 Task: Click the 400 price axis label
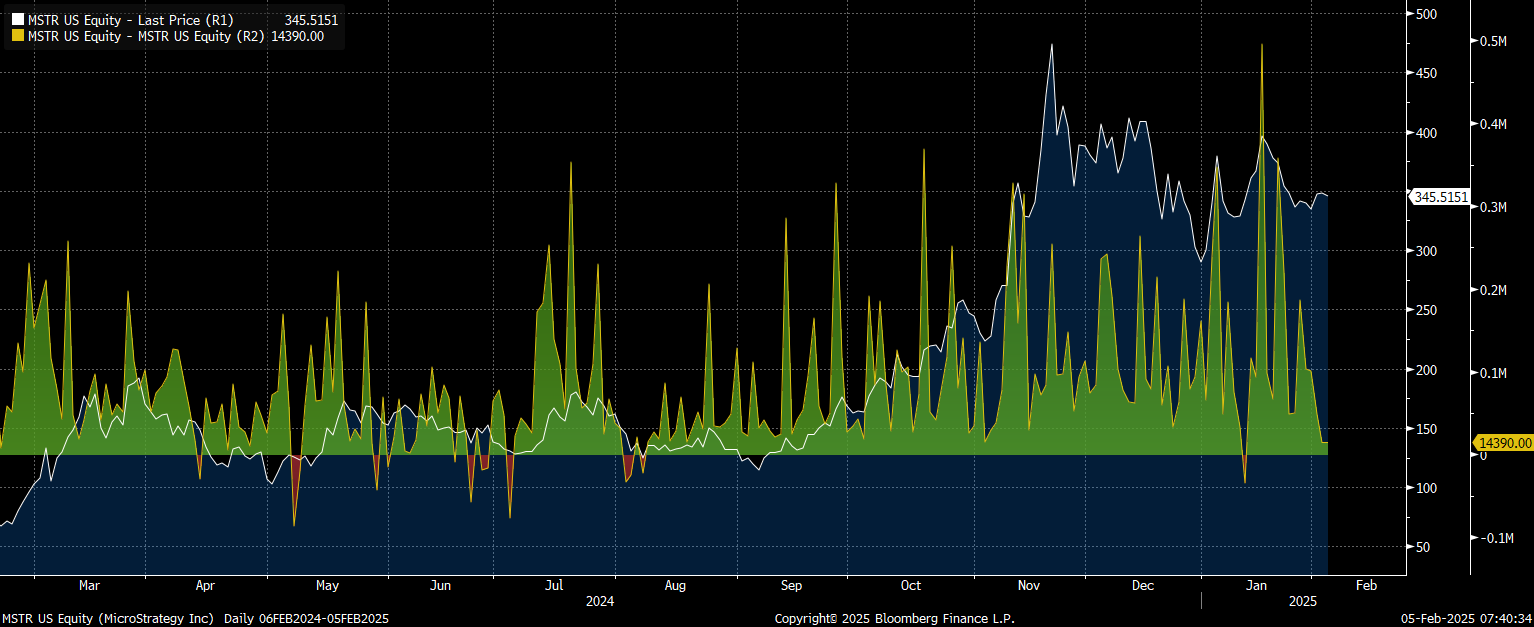(1426, 133)
